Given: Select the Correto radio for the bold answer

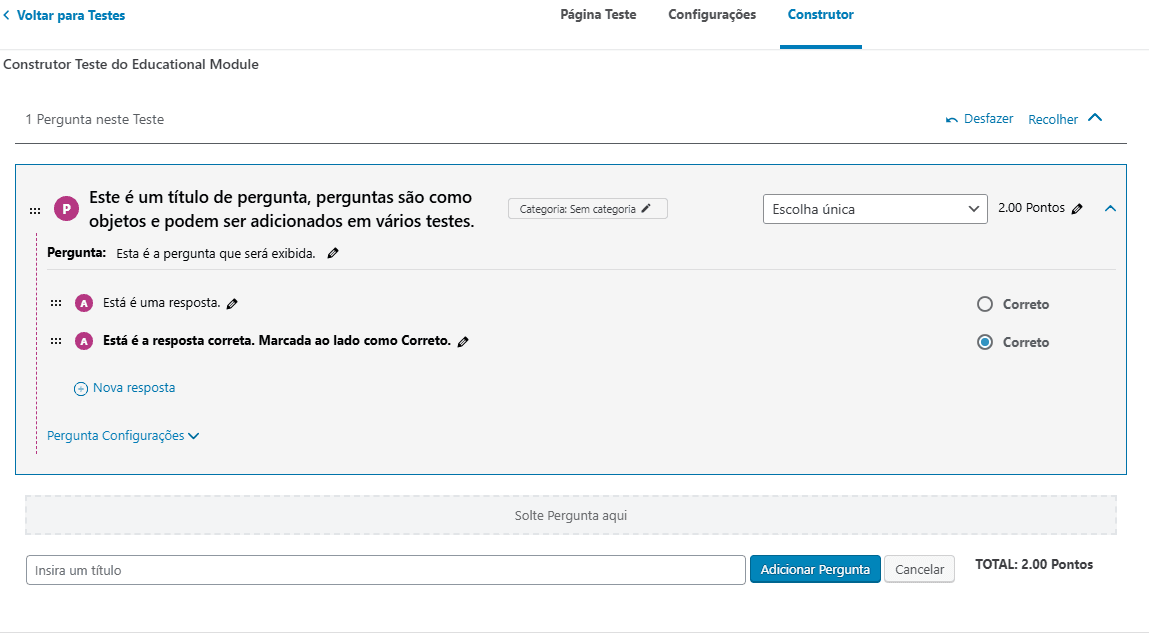Looking at the screenshot, I should coord(985,342).
